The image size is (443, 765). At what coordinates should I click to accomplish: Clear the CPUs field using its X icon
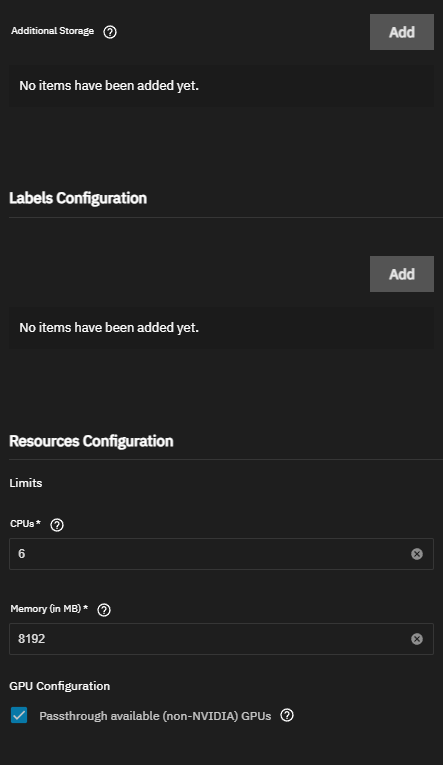pyautogui.click(x=417, y=554)
